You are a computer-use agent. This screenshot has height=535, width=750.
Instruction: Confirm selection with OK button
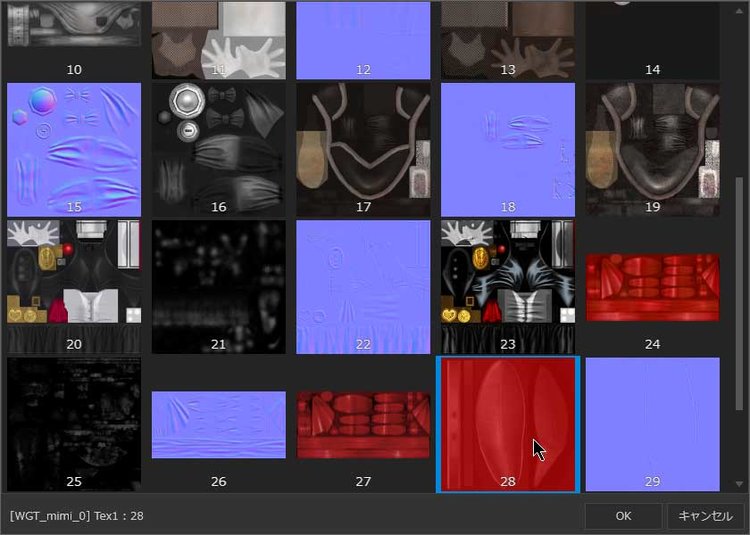[623, 516]
